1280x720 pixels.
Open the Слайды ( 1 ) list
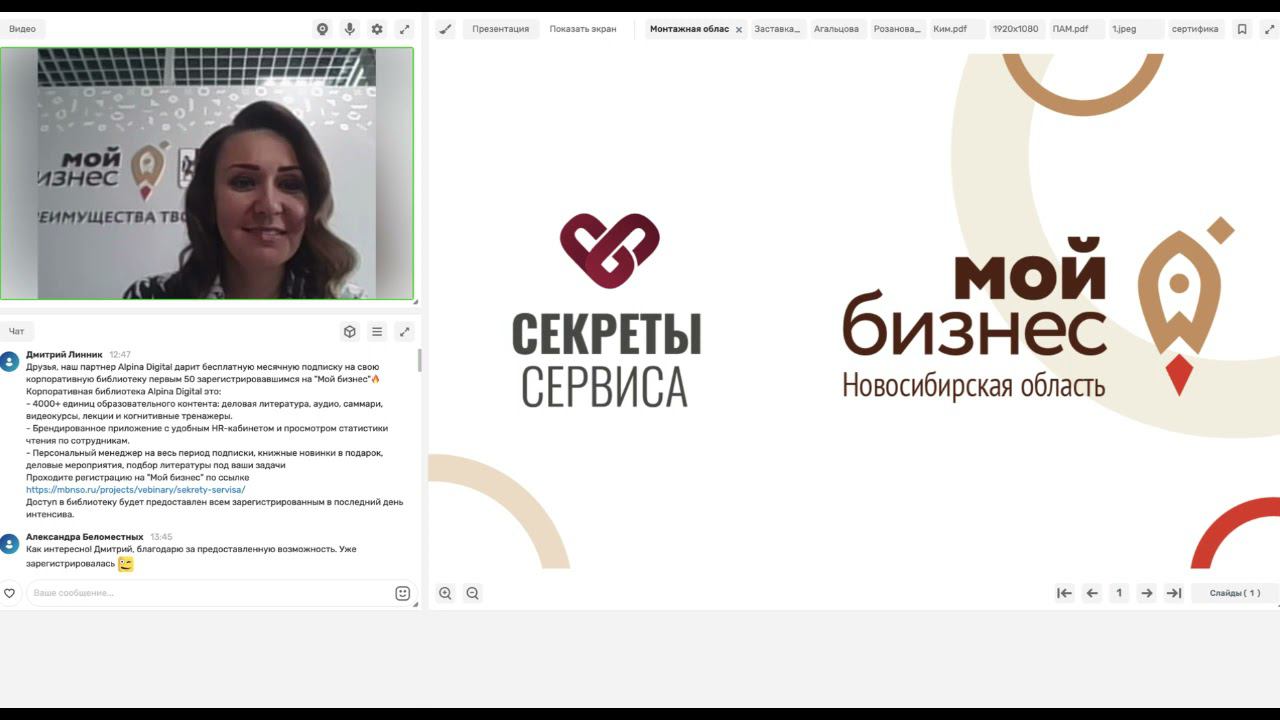[1235, 593]
